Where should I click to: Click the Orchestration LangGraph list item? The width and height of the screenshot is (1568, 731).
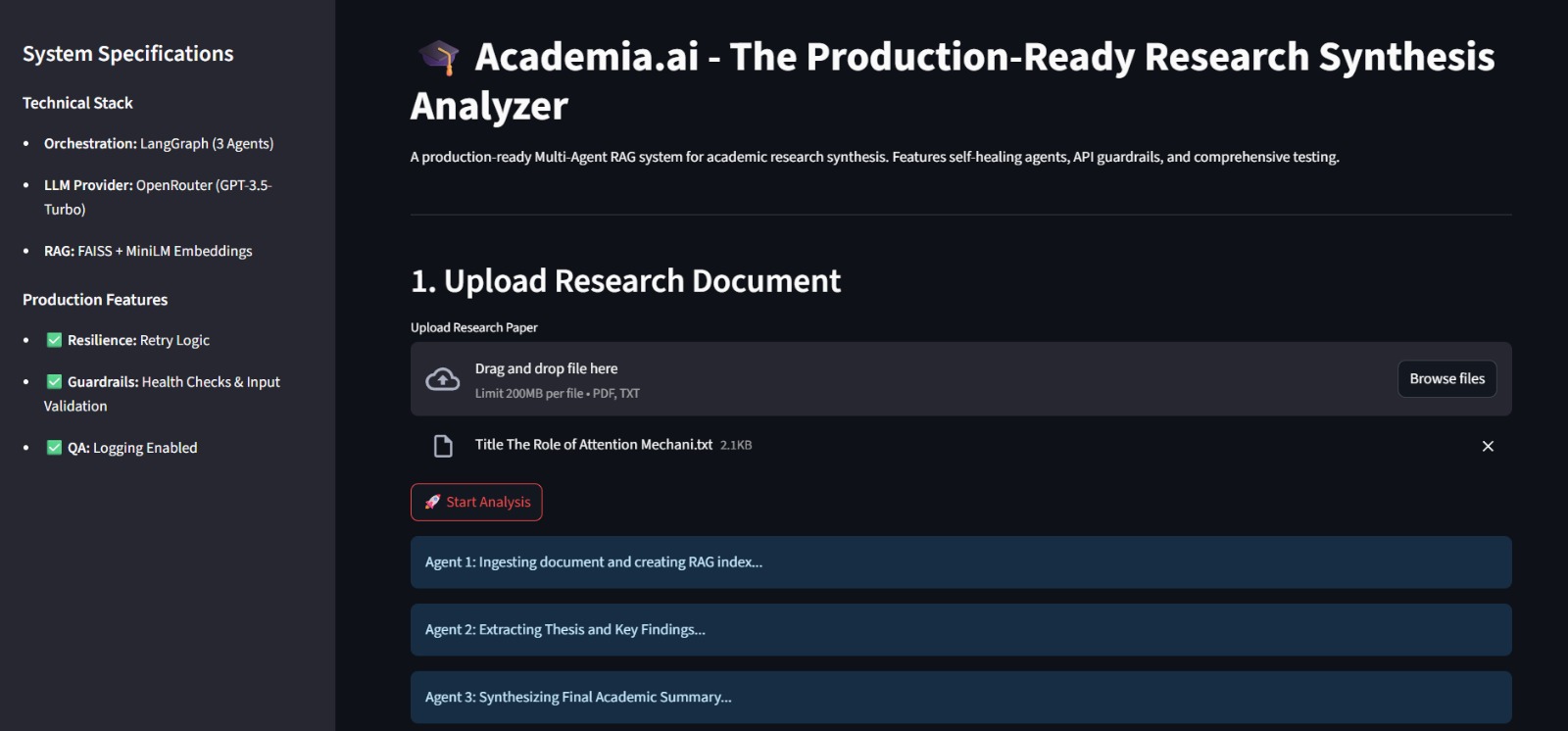coord(158,144)
